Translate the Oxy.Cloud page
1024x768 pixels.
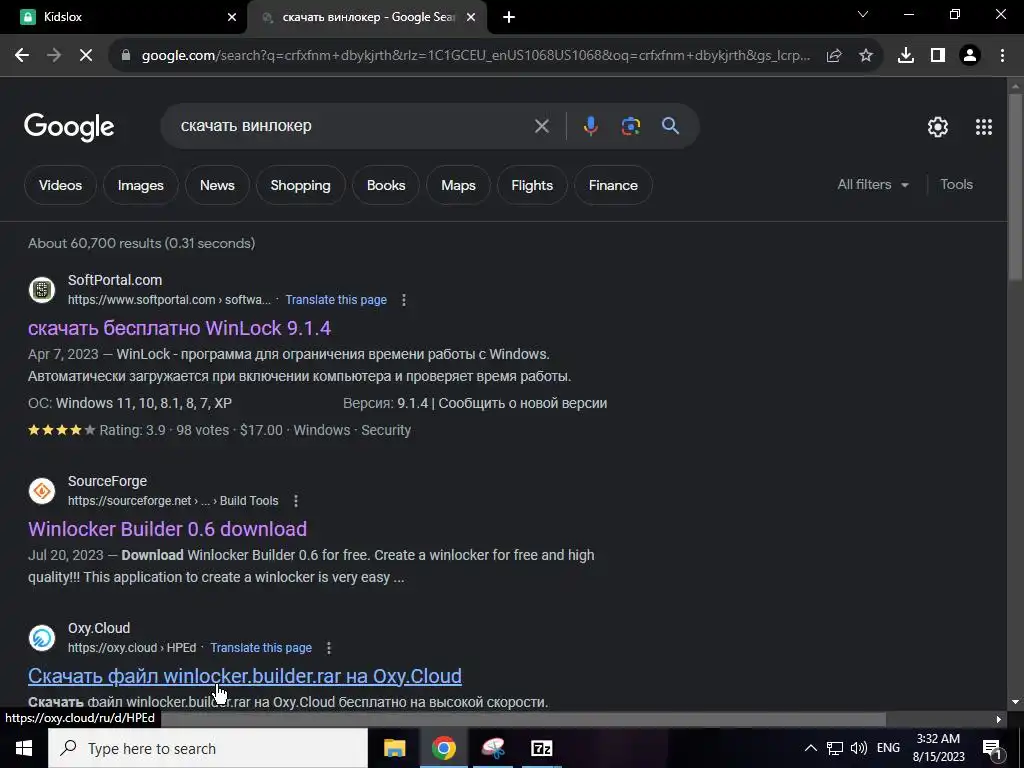261,648
